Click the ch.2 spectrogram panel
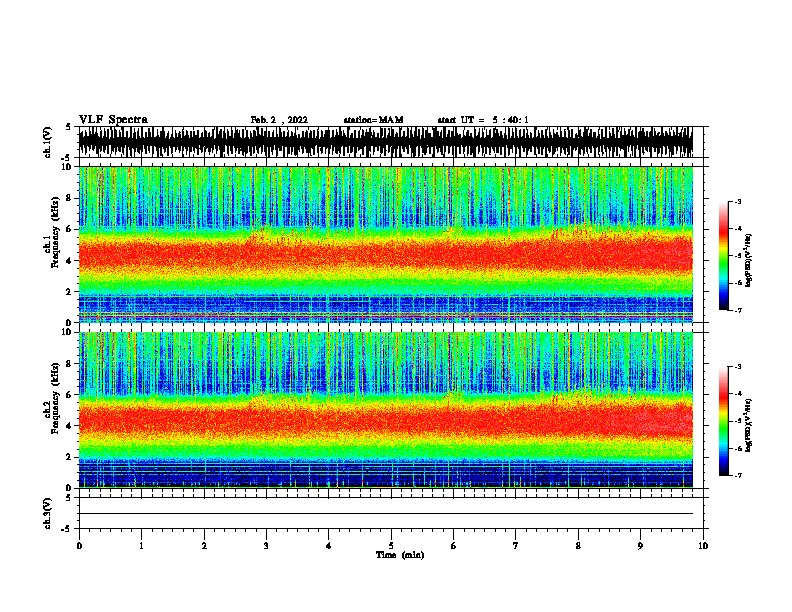This screenshot has height=612, width=792. click(x=385, y=410)
